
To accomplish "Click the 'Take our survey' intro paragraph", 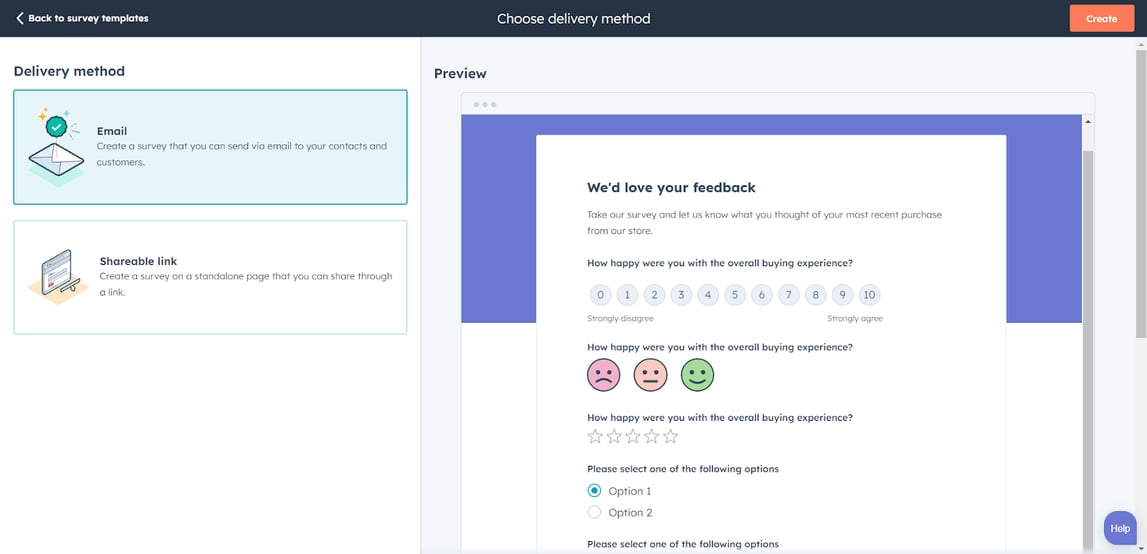I will pyautogui.click(x=764, y=222).
